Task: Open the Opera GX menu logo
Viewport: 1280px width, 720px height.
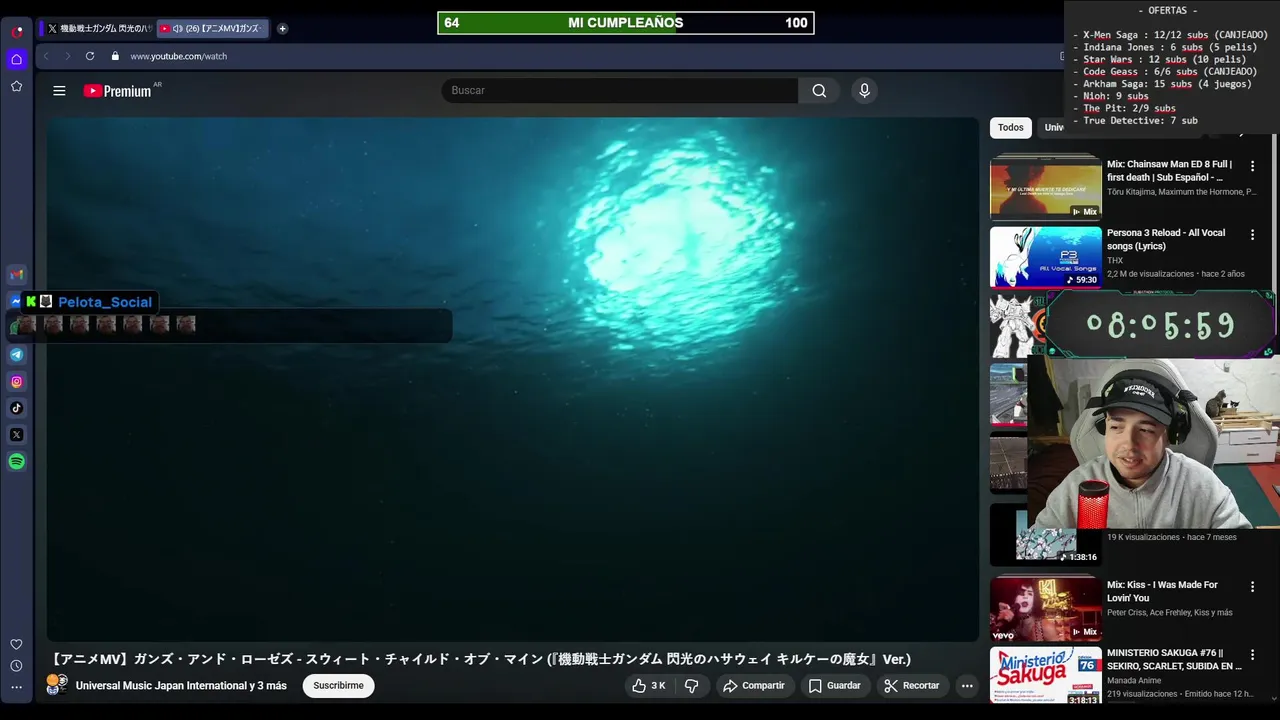Action: 17,31
